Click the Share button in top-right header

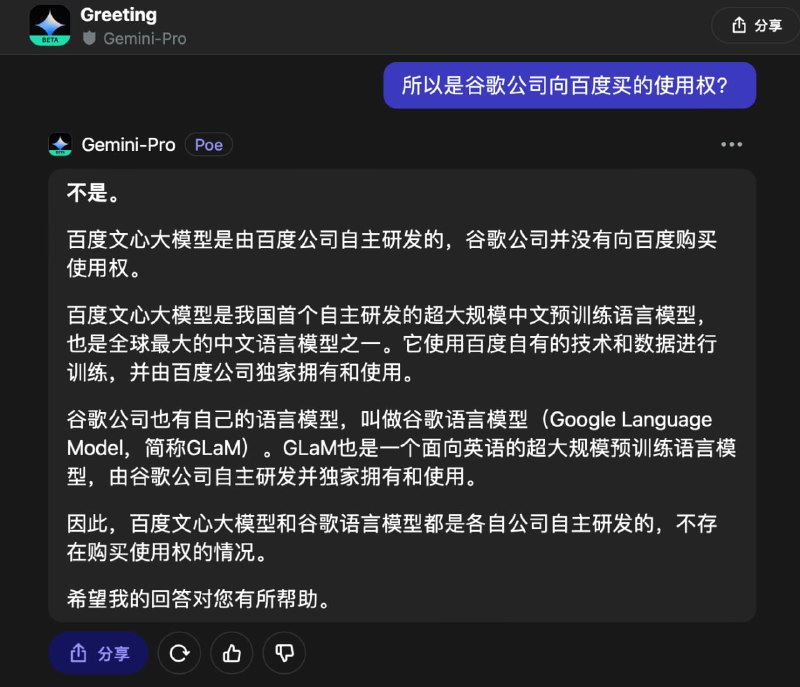756,25
